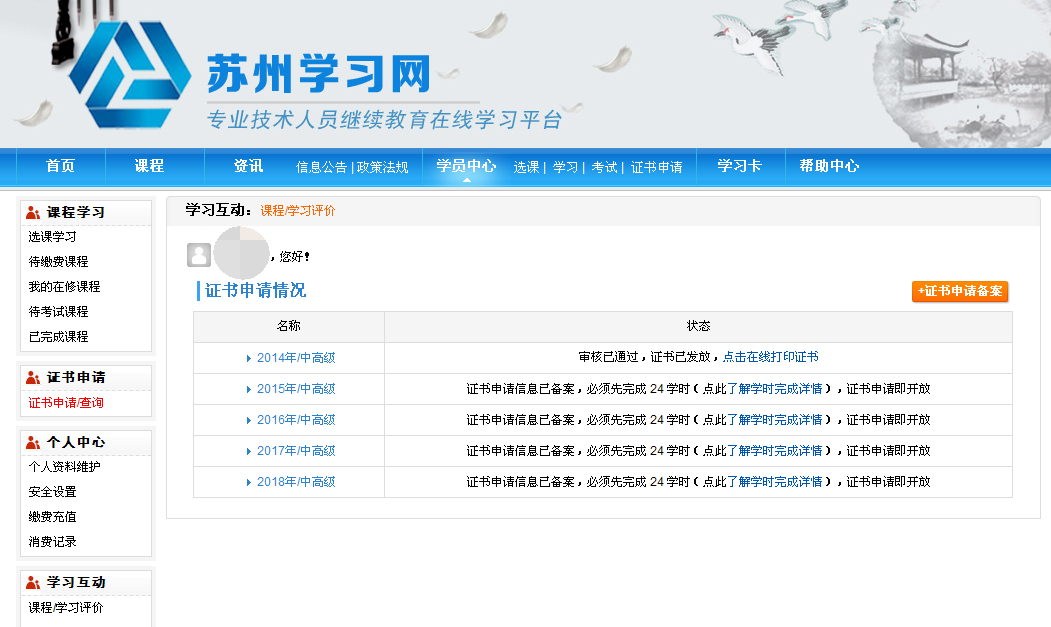Viewport: 1051px width, 627px height.
Task: Expand the 2014年/中高级 row arrow
Action: tap(249, 358)
